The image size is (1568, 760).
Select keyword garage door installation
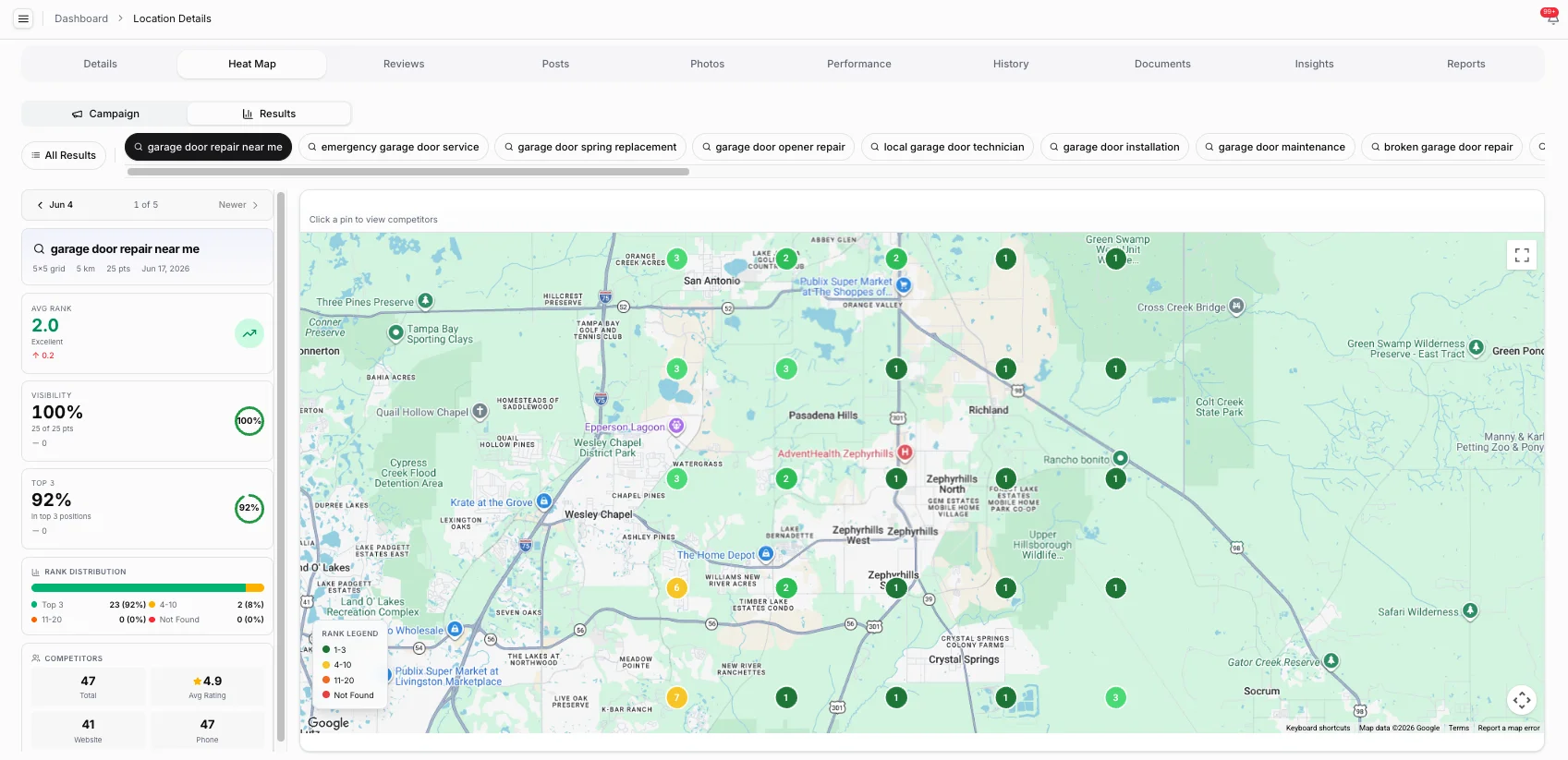point(1114,147)
